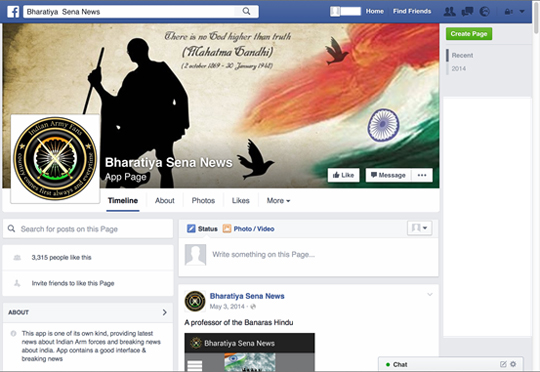This screenshot has width=540, height=372.
Task: Open chat settings gear icon
Action: click(513, 364)
